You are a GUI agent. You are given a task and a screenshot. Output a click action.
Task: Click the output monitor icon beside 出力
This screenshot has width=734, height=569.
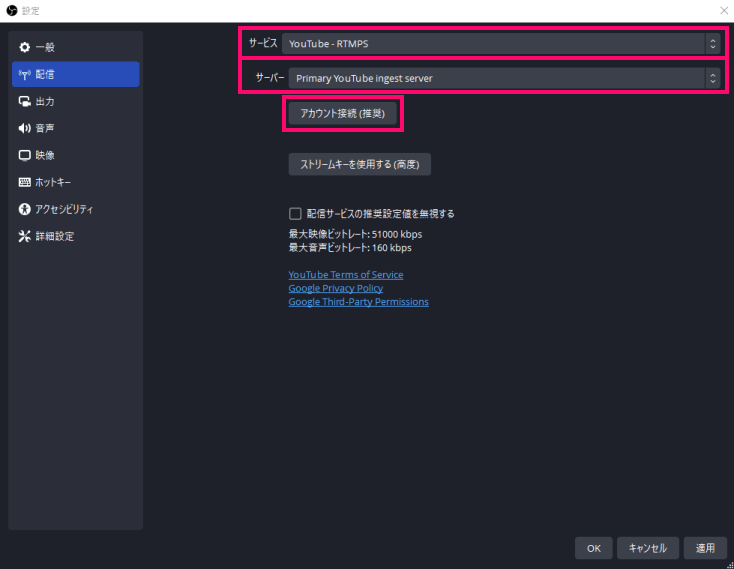[x=24, y=102]
